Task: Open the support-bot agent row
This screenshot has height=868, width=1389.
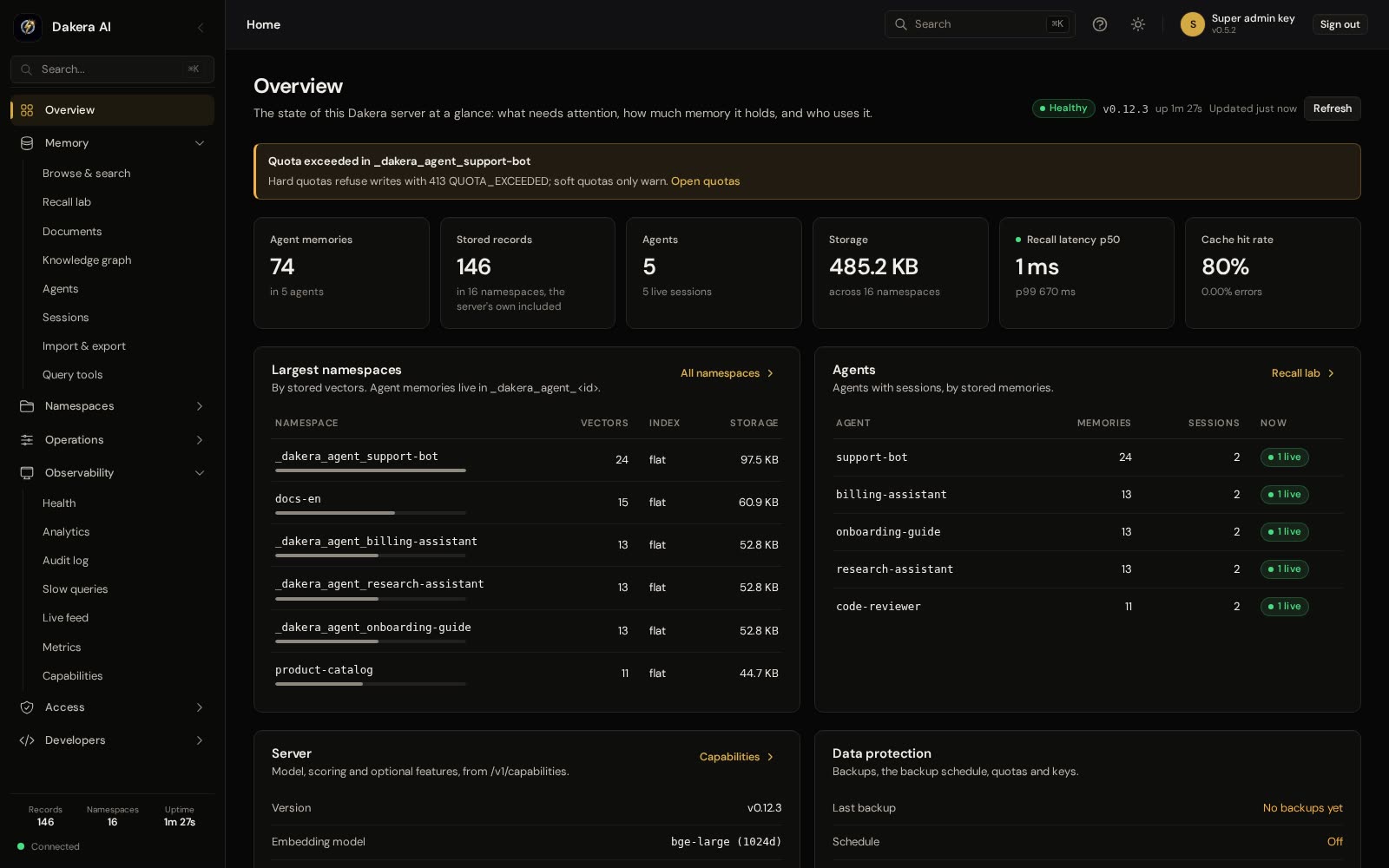Action: (x=1087, y=457)
